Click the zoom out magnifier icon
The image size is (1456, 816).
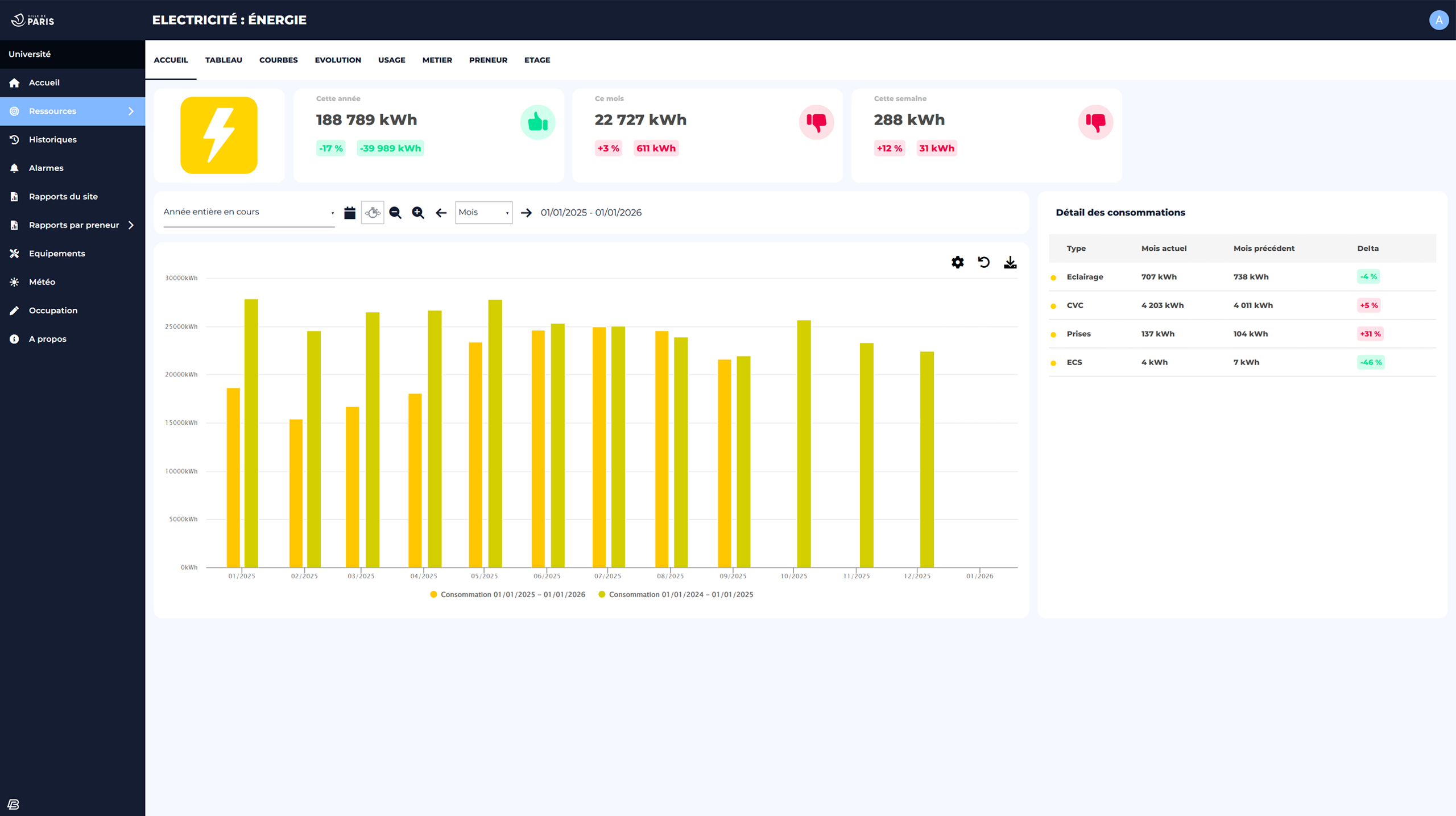395,213
